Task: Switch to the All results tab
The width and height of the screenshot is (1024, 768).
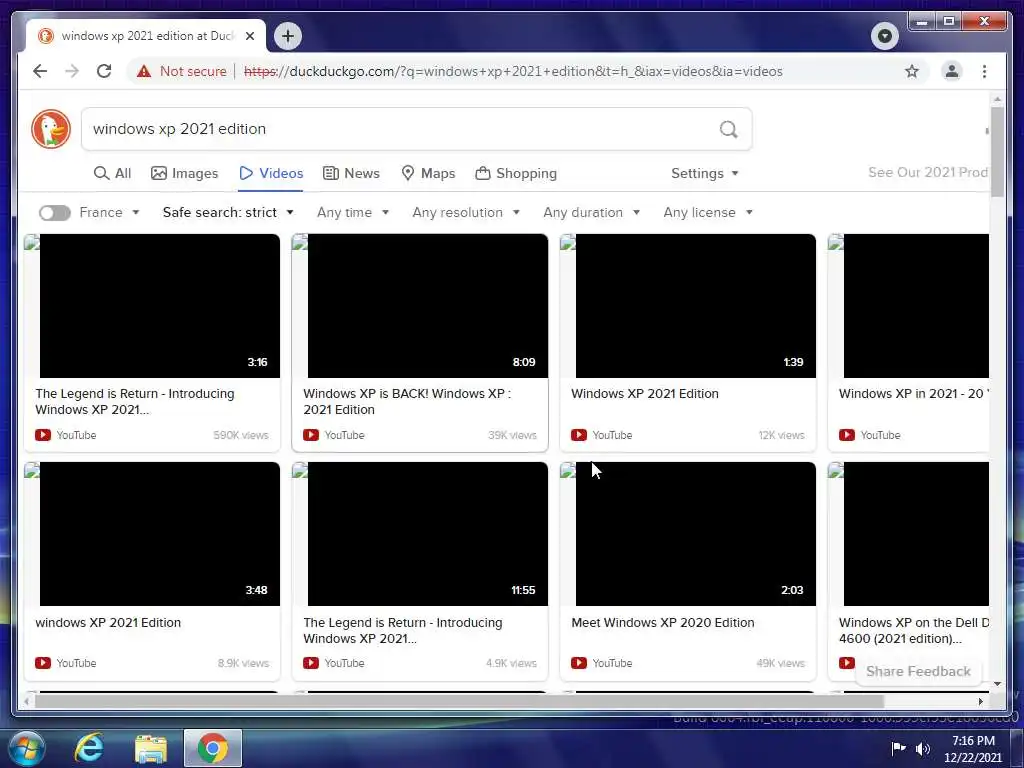Action: (112, 173)
